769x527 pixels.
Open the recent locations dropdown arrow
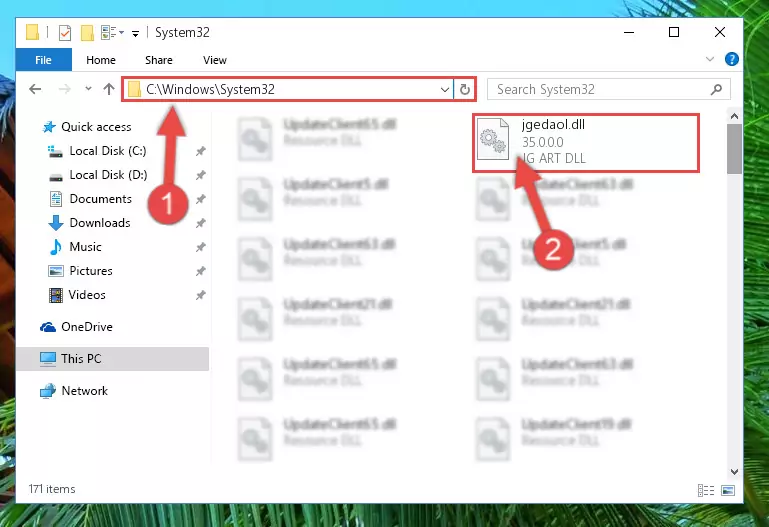pyautogui.click(x=88, y=89)
